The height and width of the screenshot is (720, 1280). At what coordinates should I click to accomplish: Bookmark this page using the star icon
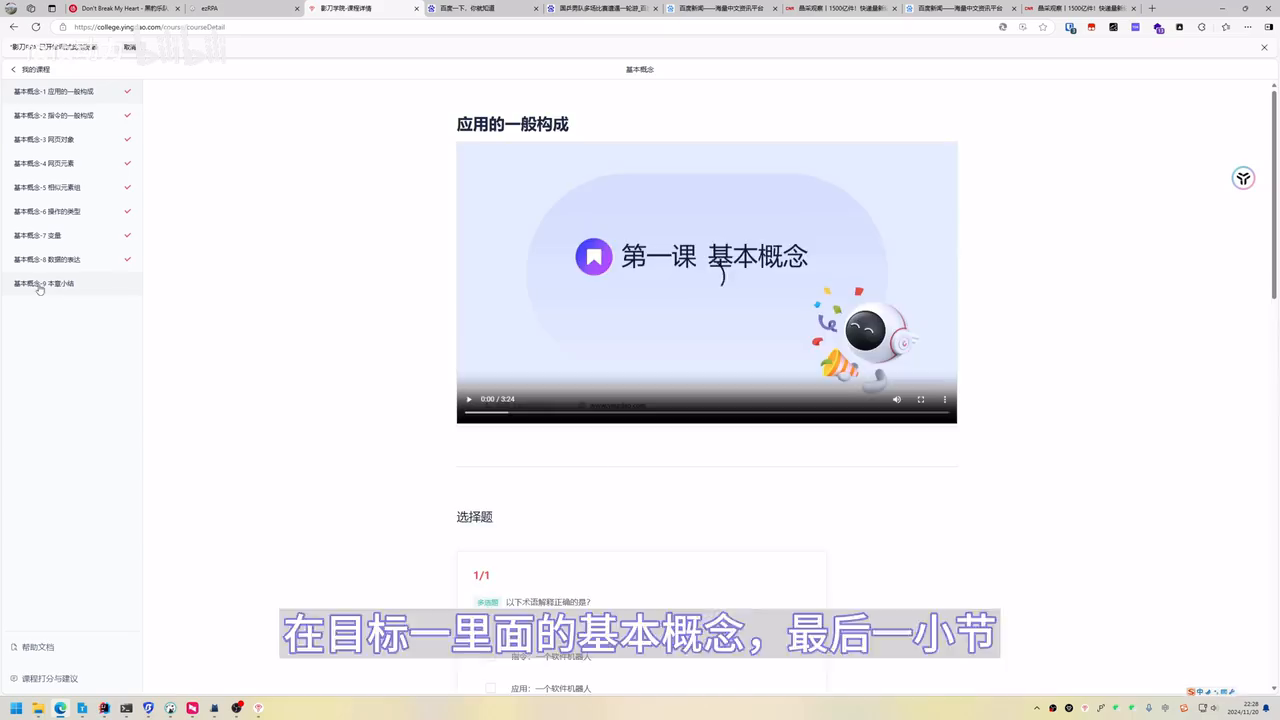pyautogui.click(x=1043, y=27)
